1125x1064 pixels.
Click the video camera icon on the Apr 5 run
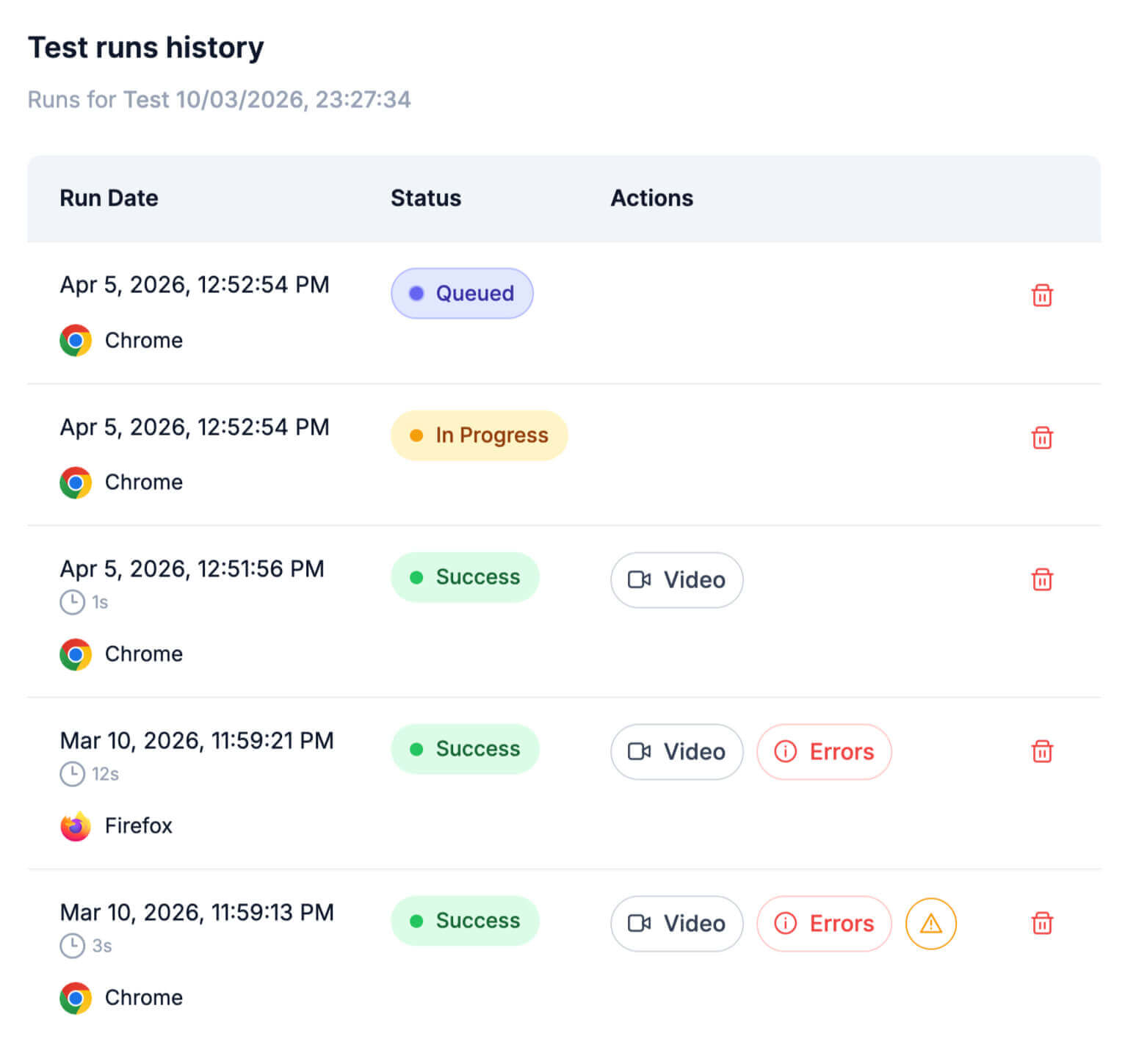coord(640,580)
